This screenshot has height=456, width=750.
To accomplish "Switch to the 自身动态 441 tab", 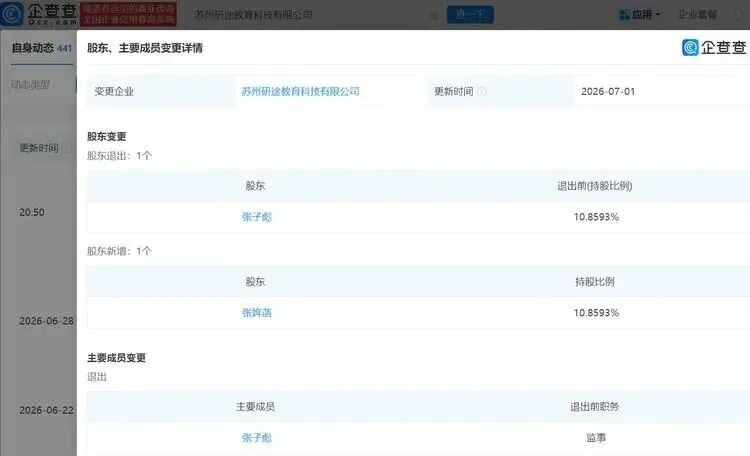I will pyautogui.click(x=42, y=48).
